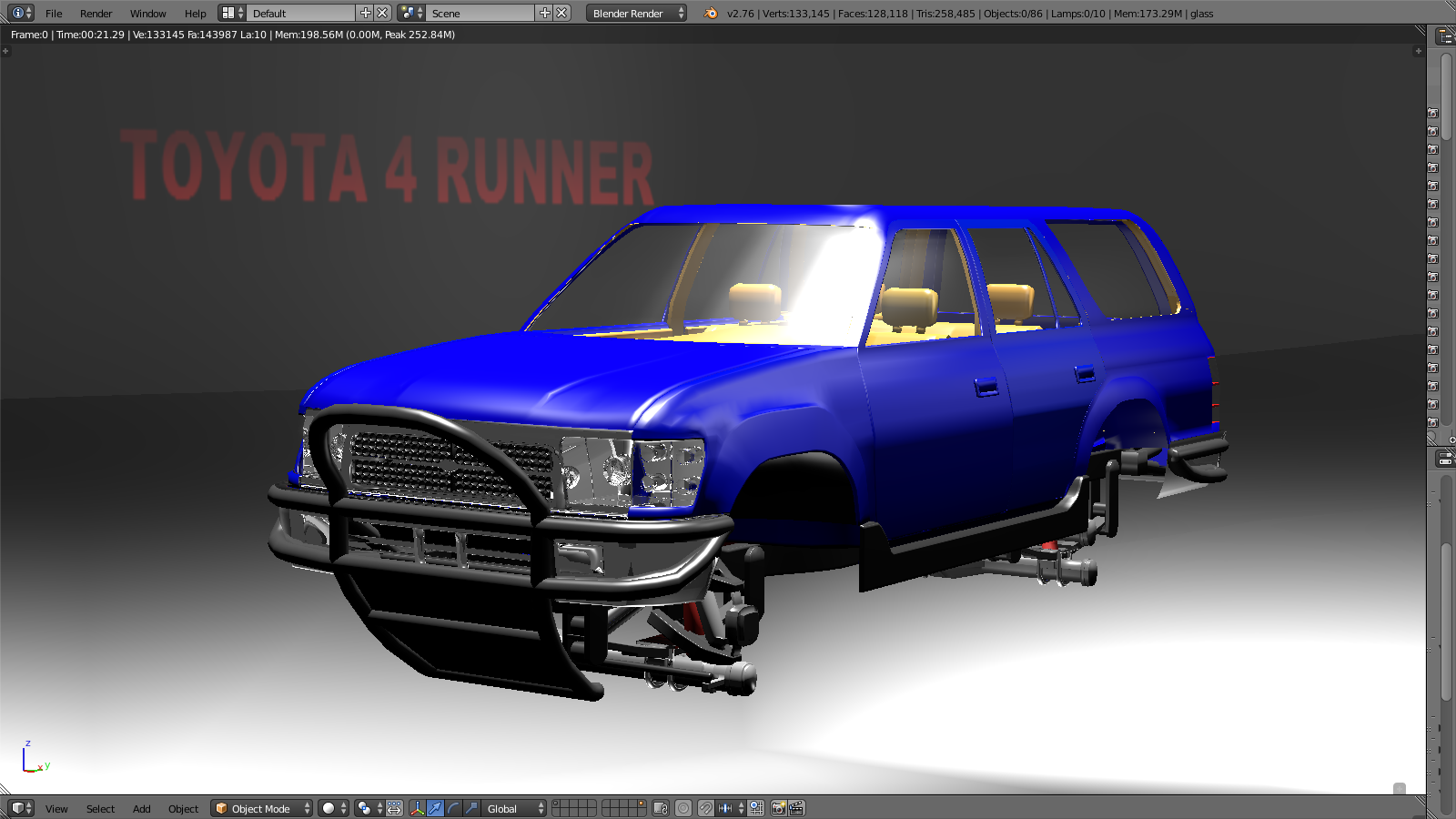Viewport: 1456px width, 819px height.
Task: Click OpenGL render animation clapper icon
Action: (796, 808)
